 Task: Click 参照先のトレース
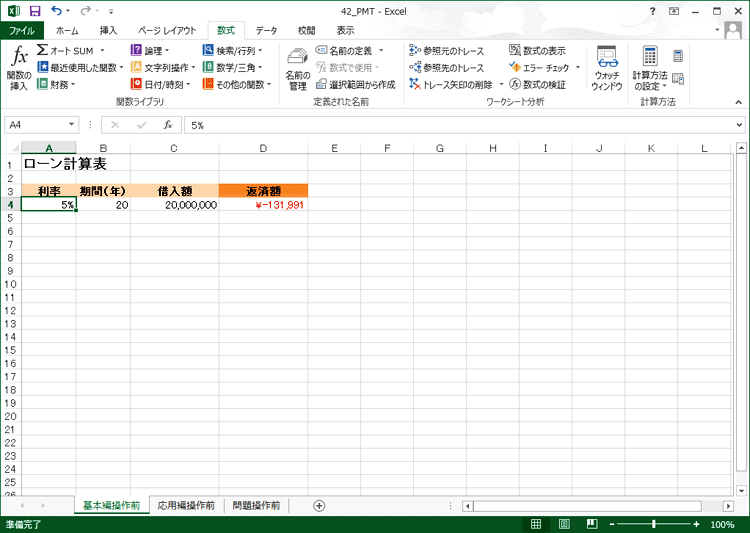pos(447,67)
